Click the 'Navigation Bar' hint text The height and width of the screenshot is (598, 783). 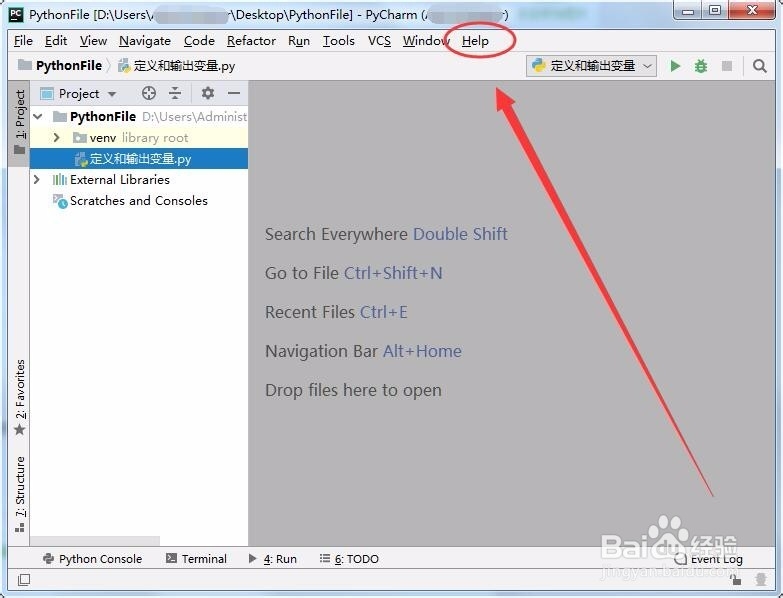321,351
